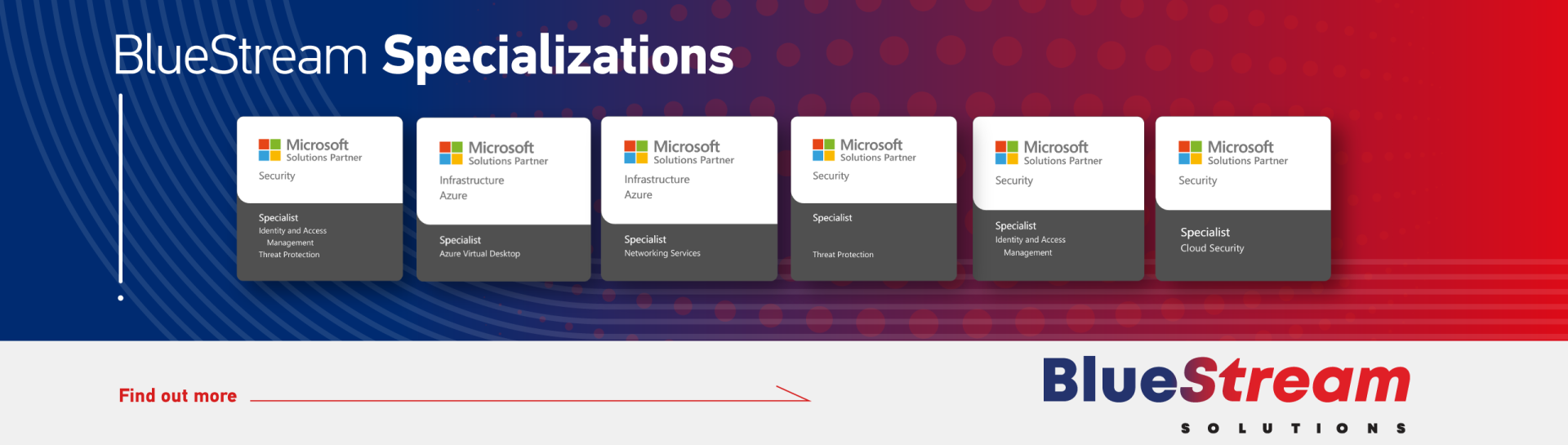Click the Microsoft logo on the Azure Virtual Desktop badge
This screenshot has width=1568, height=445.
[x=451, y=153]
